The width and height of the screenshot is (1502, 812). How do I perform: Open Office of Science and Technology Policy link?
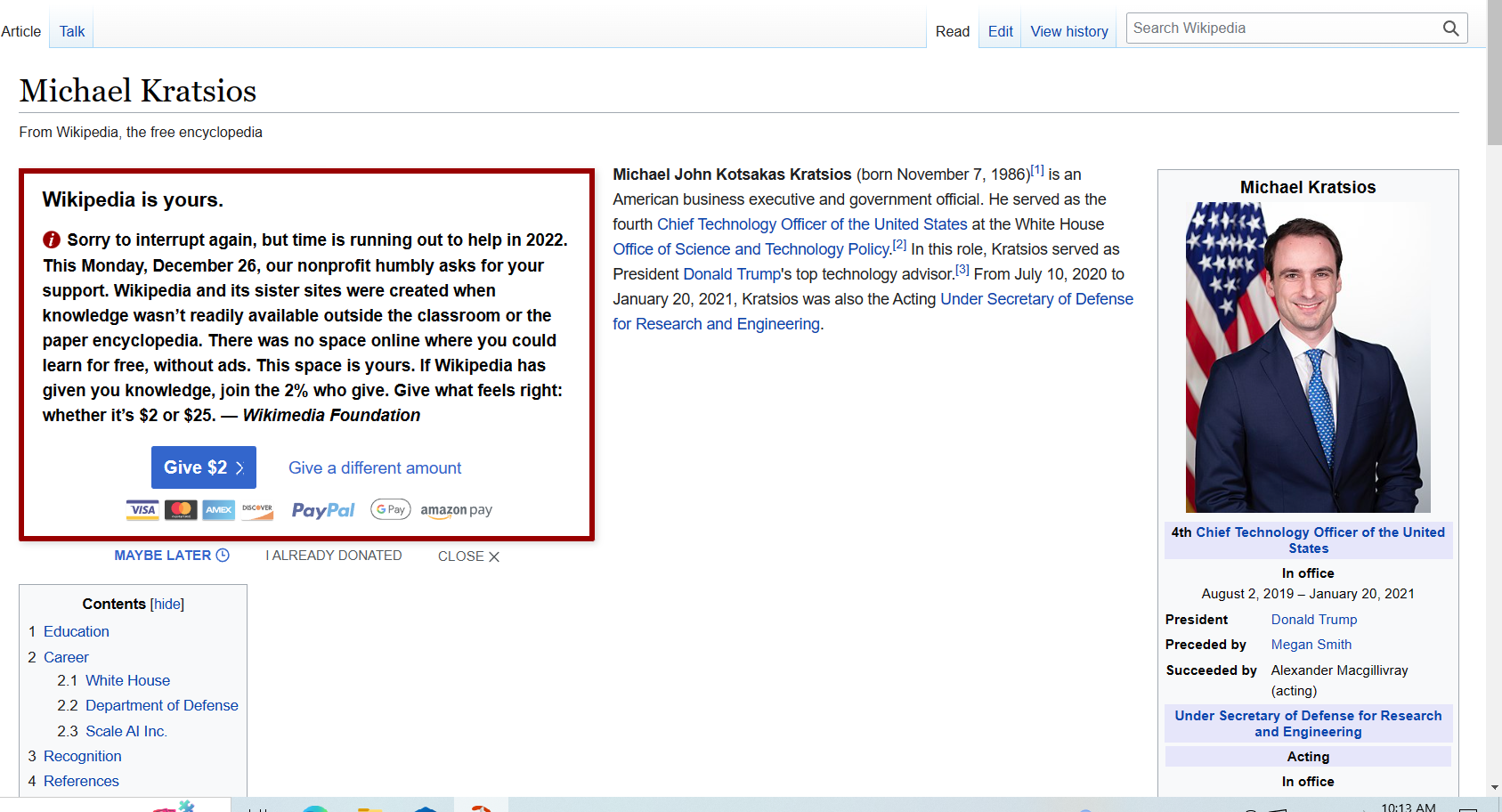pos(751,249)
